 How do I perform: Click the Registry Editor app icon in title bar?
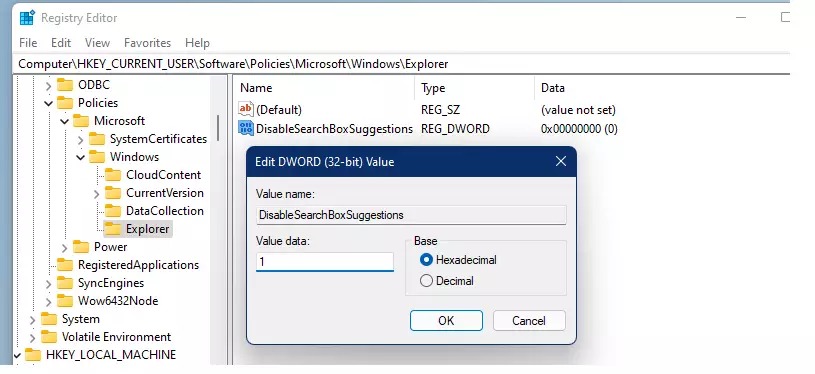(27, 18)
